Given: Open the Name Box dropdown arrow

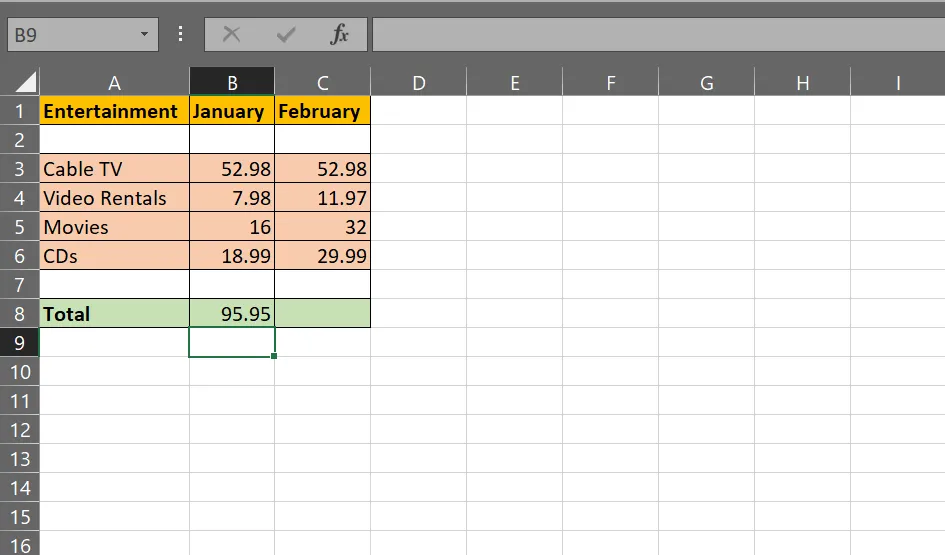Looking at the screenshot, I should coord(144,34).
